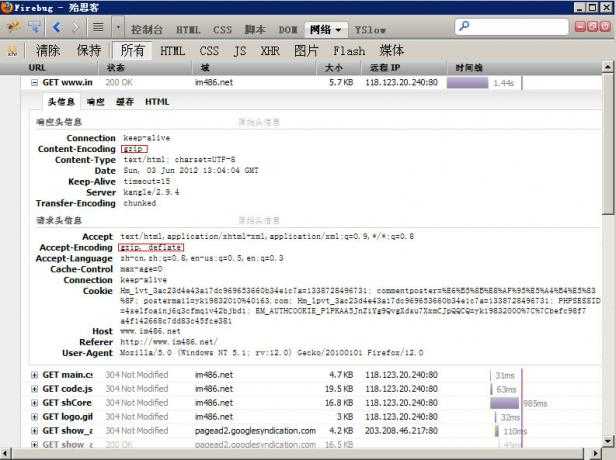The width and height of the screenshot is (616, 460).
Task: Click the http://www.im486.net/ Referer value
Action: [x=169, y=342]
